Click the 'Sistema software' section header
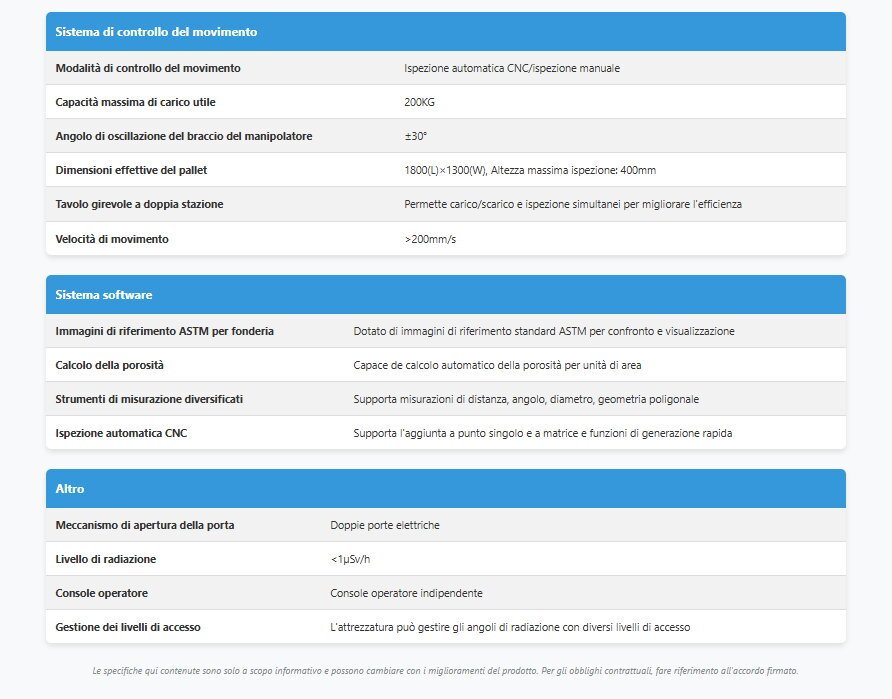This screenshot has width=892, height=699. click(x=104, y=295)
